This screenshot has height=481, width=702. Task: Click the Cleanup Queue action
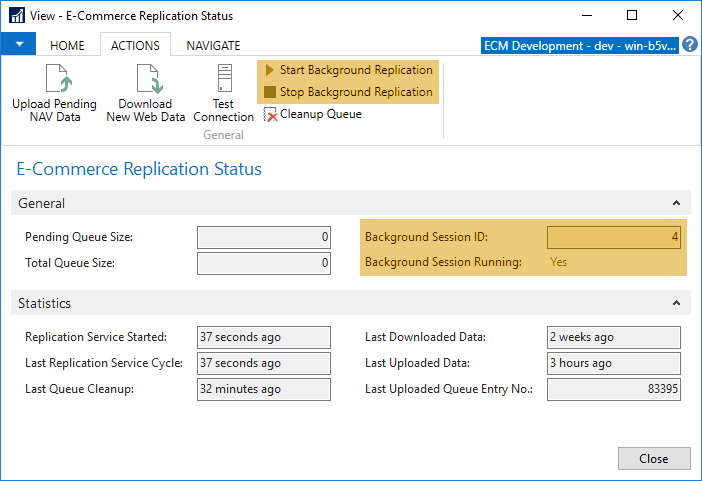pyautogui.click(x=313, y=114)
